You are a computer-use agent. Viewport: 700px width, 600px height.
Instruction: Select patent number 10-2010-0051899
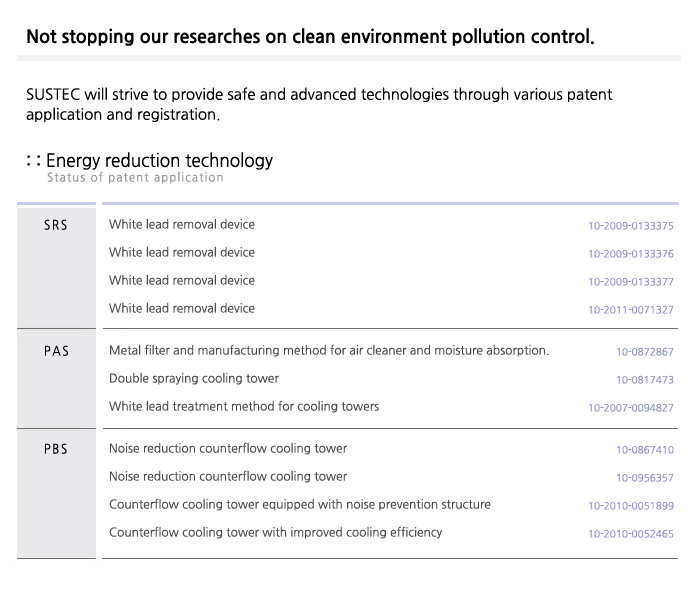(x=630, y=506)
